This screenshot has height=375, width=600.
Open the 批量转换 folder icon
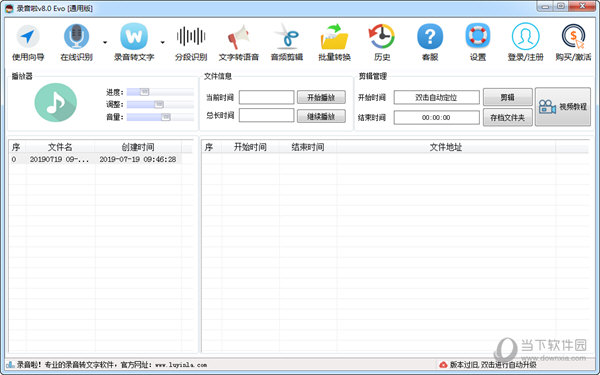pos(334,37)
